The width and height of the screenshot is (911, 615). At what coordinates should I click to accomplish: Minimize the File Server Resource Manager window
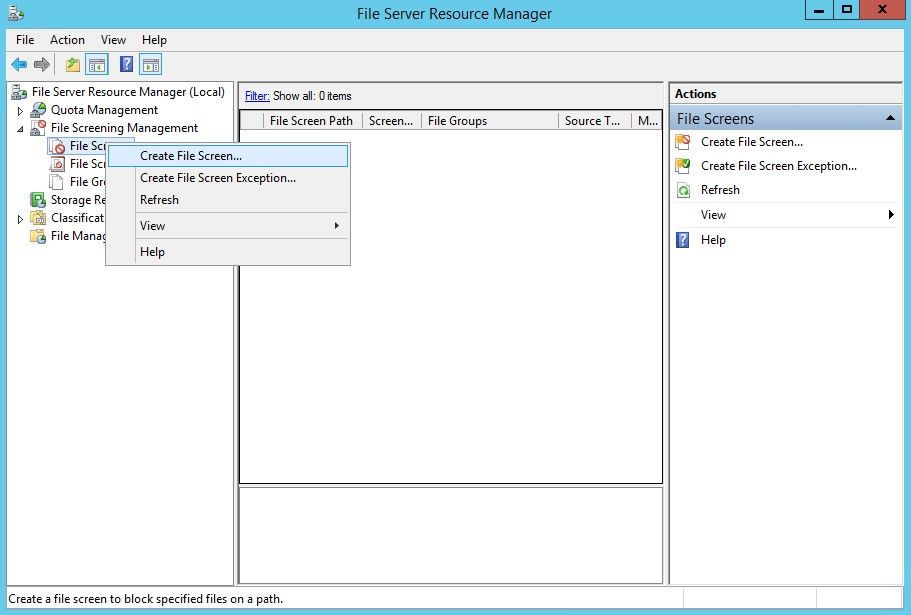pyautogui.click(x=819, y=10)
